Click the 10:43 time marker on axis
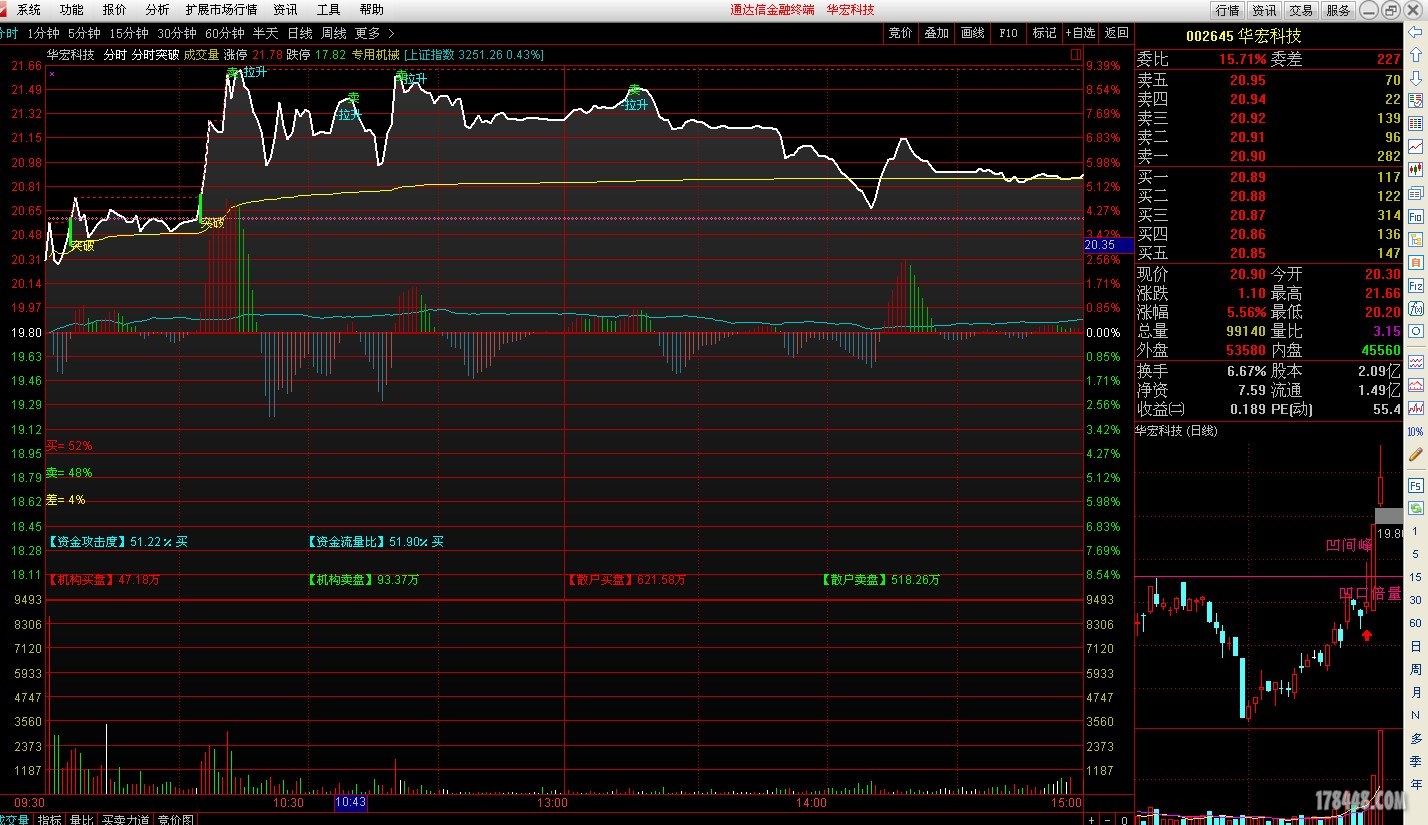 (x=350, y=802)
